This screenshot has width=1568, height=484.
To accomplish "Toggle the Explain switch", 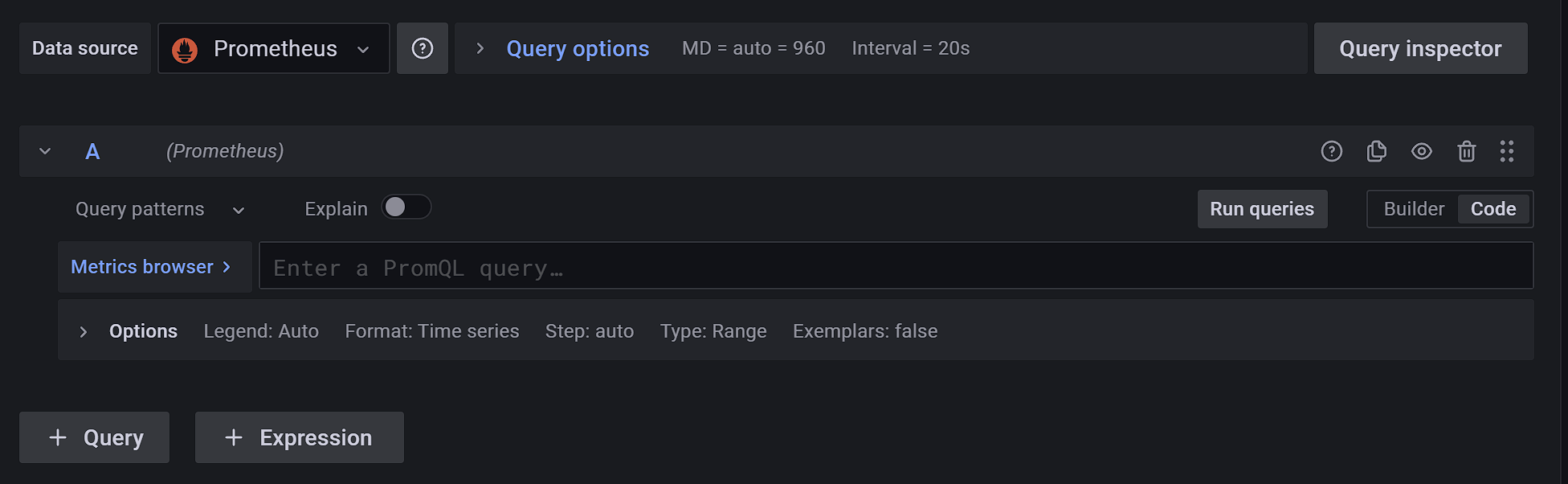I will 406,207.
